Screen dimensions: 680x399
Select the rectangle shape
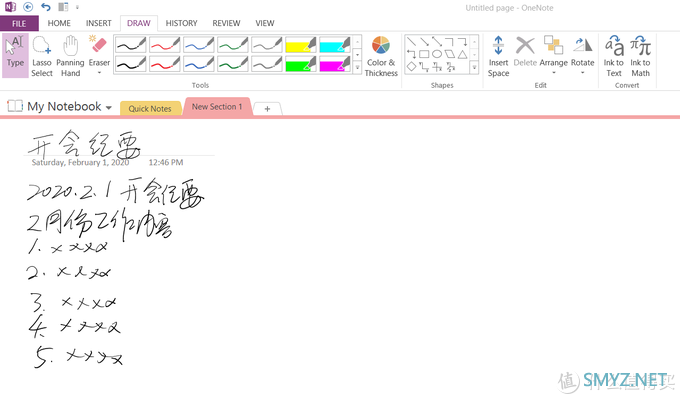pos(424,54)
